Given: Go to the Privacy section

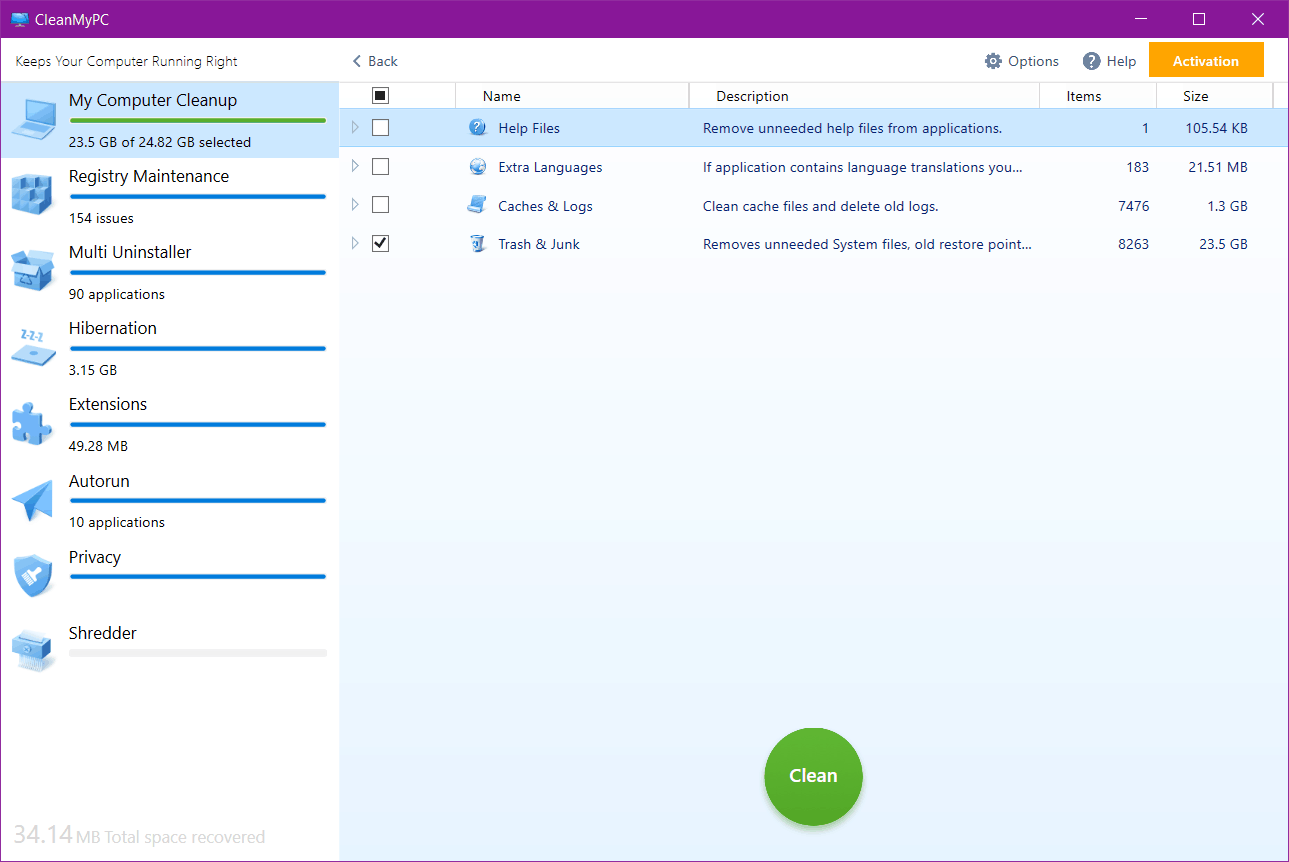Looking at the screenshot, I should tap(170, 577).
